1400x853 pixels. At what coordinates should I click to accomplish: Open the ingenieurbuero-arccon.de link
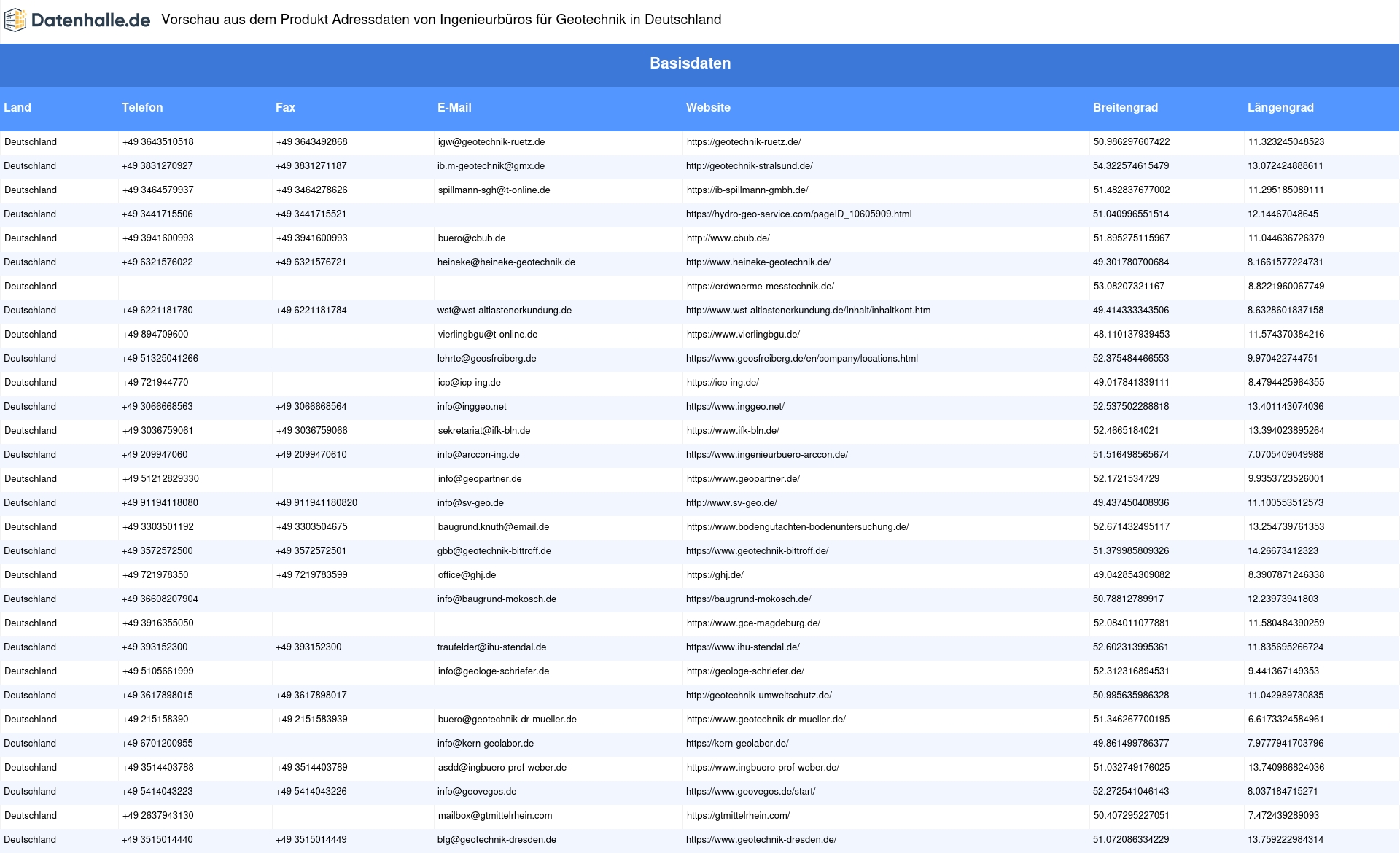point(767,455)
